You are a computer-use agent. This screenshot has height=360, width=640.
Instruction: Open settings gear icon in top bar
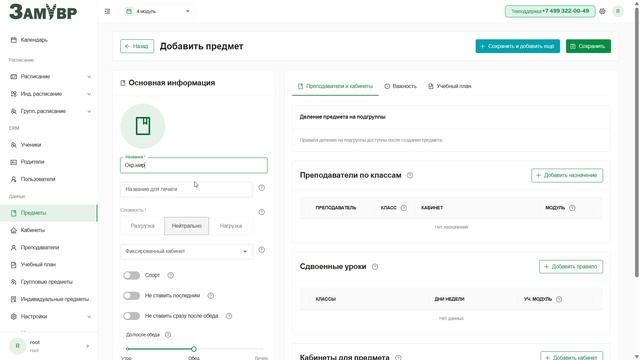(602, 11)
